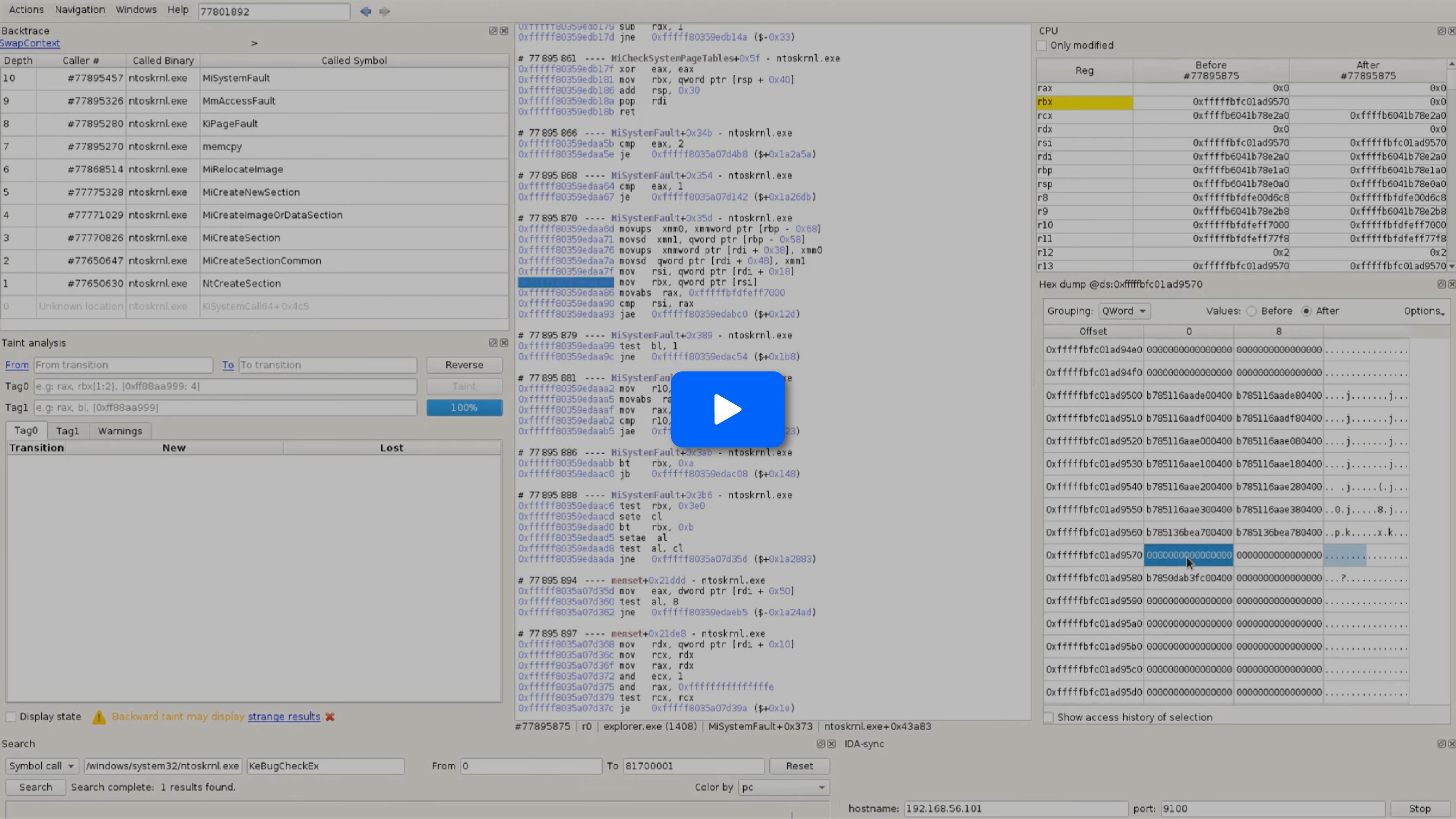Viewport: 1456px width, 819px height.
Task: Open the SwapContext link
Action: click(30, 43)
